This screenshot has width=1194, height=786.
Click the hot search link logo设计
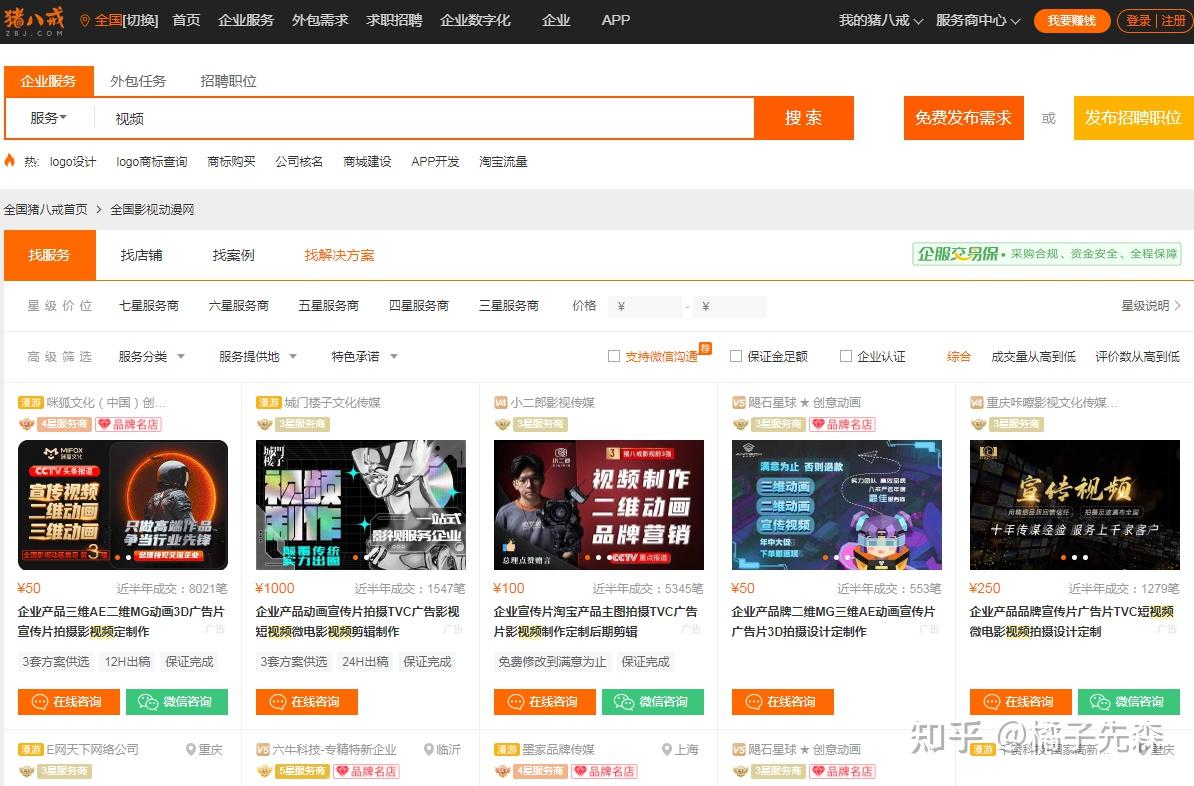coord(73,161)
